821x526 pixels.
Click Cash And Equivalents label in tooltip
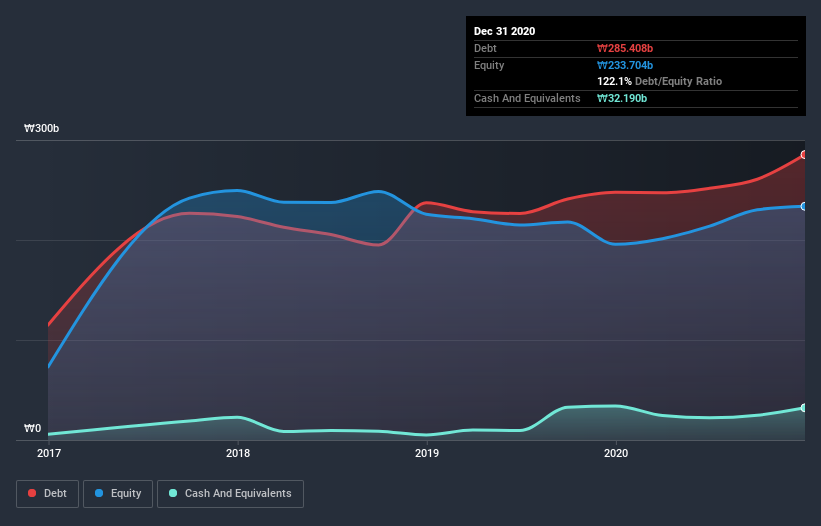coord(527,98)
